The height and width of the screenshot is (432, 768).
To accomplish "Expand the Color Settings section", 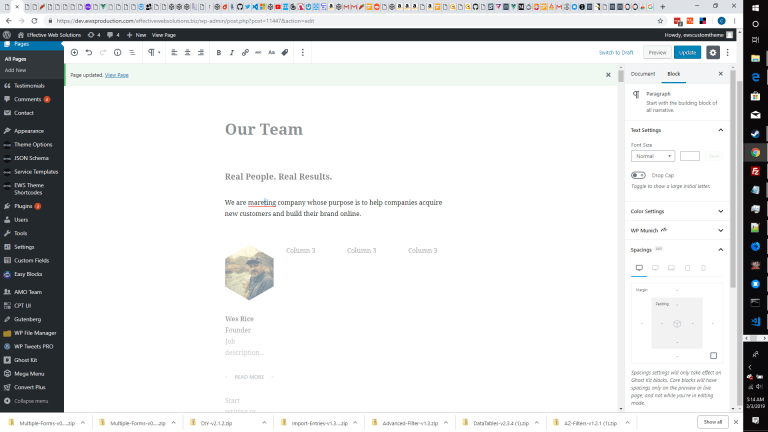I will click(676, 212).
